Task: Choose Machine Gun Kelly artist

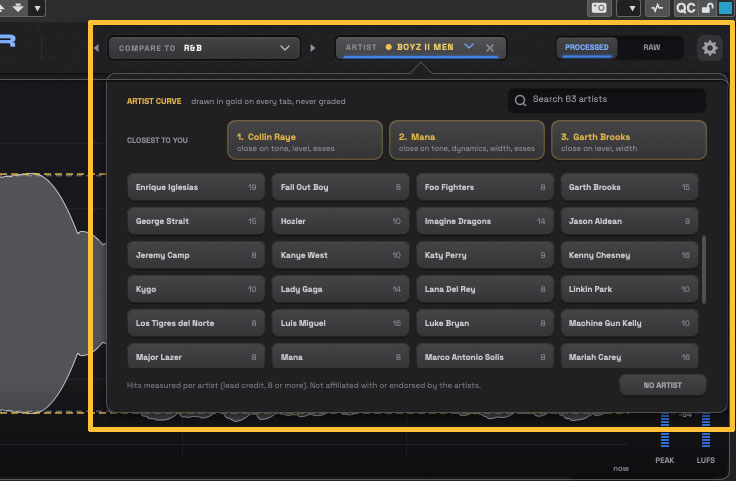Action: (x=629, y=323)
